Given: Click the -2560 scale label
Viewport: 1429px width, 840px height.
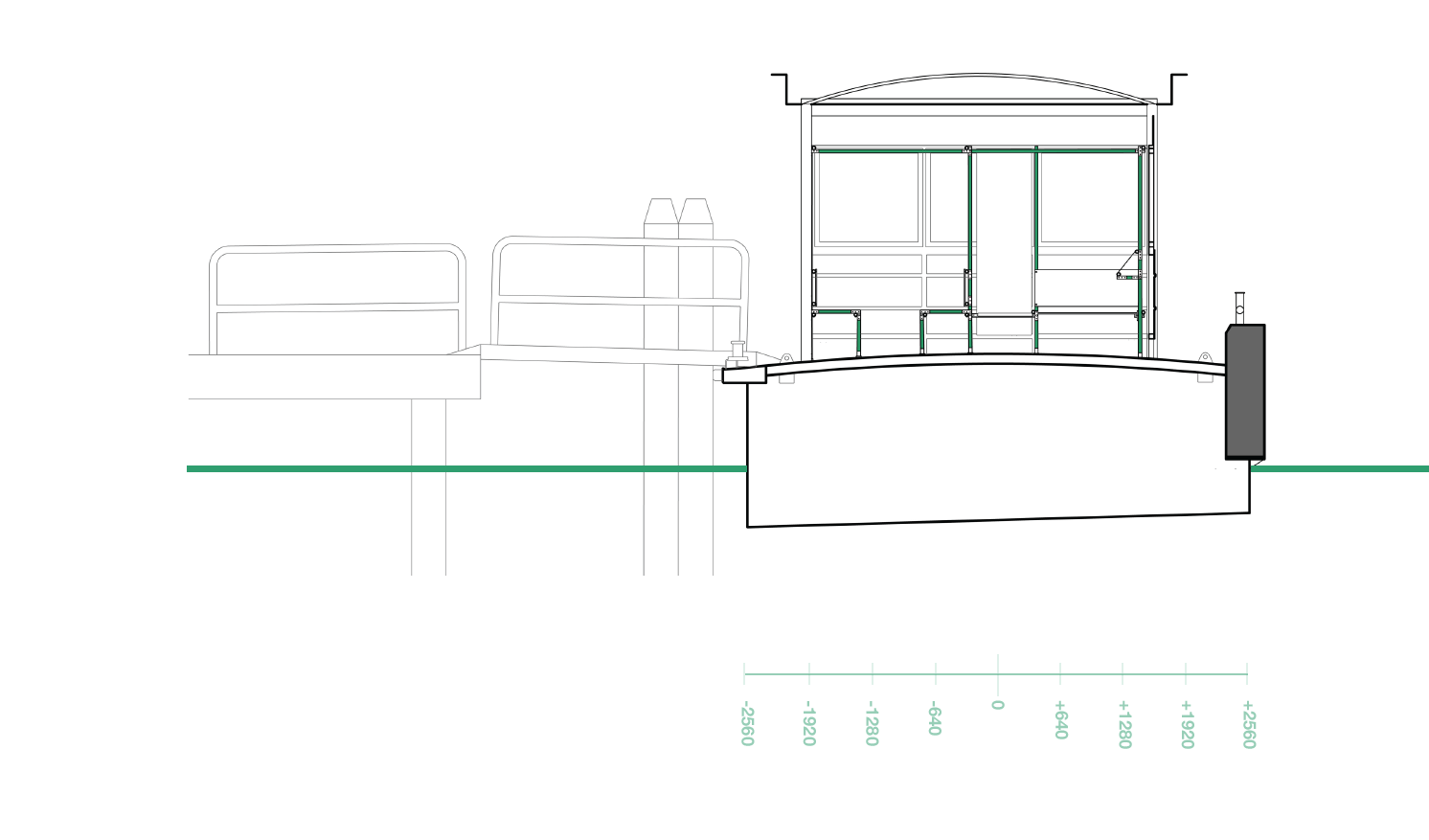Looking at the screenshot, I should pos(747,723).
